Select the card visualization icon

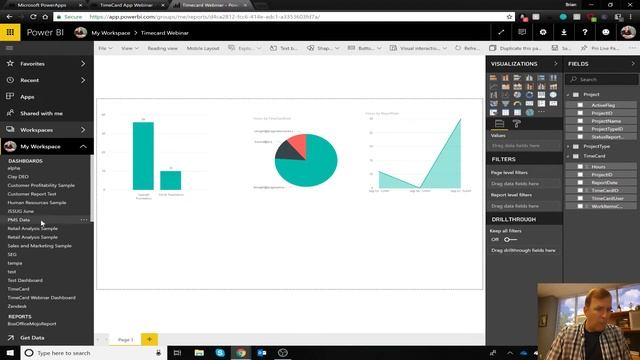pyautogui.click(x=529, y=104)
